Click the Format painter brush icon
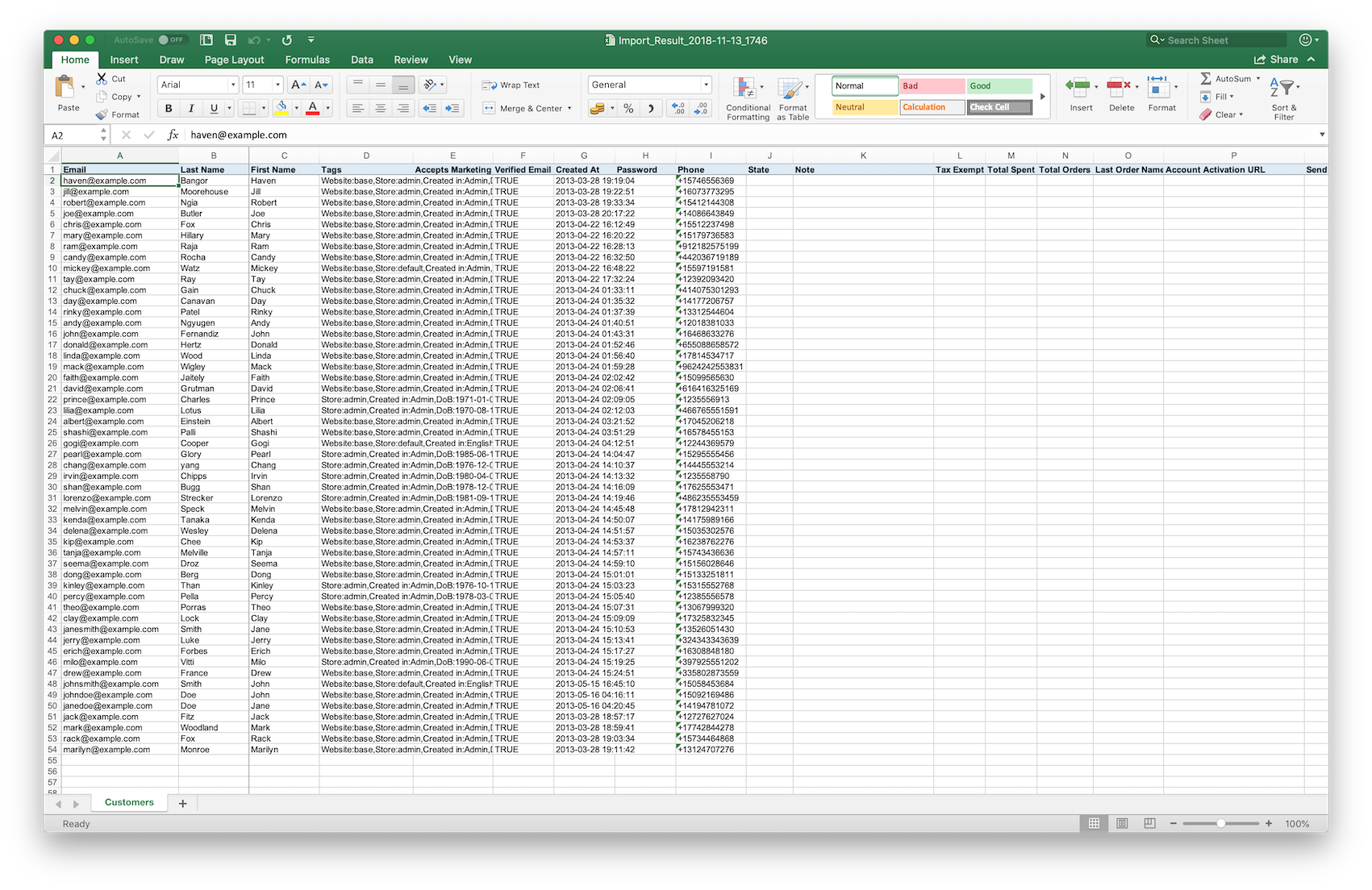 click(102, 114)
